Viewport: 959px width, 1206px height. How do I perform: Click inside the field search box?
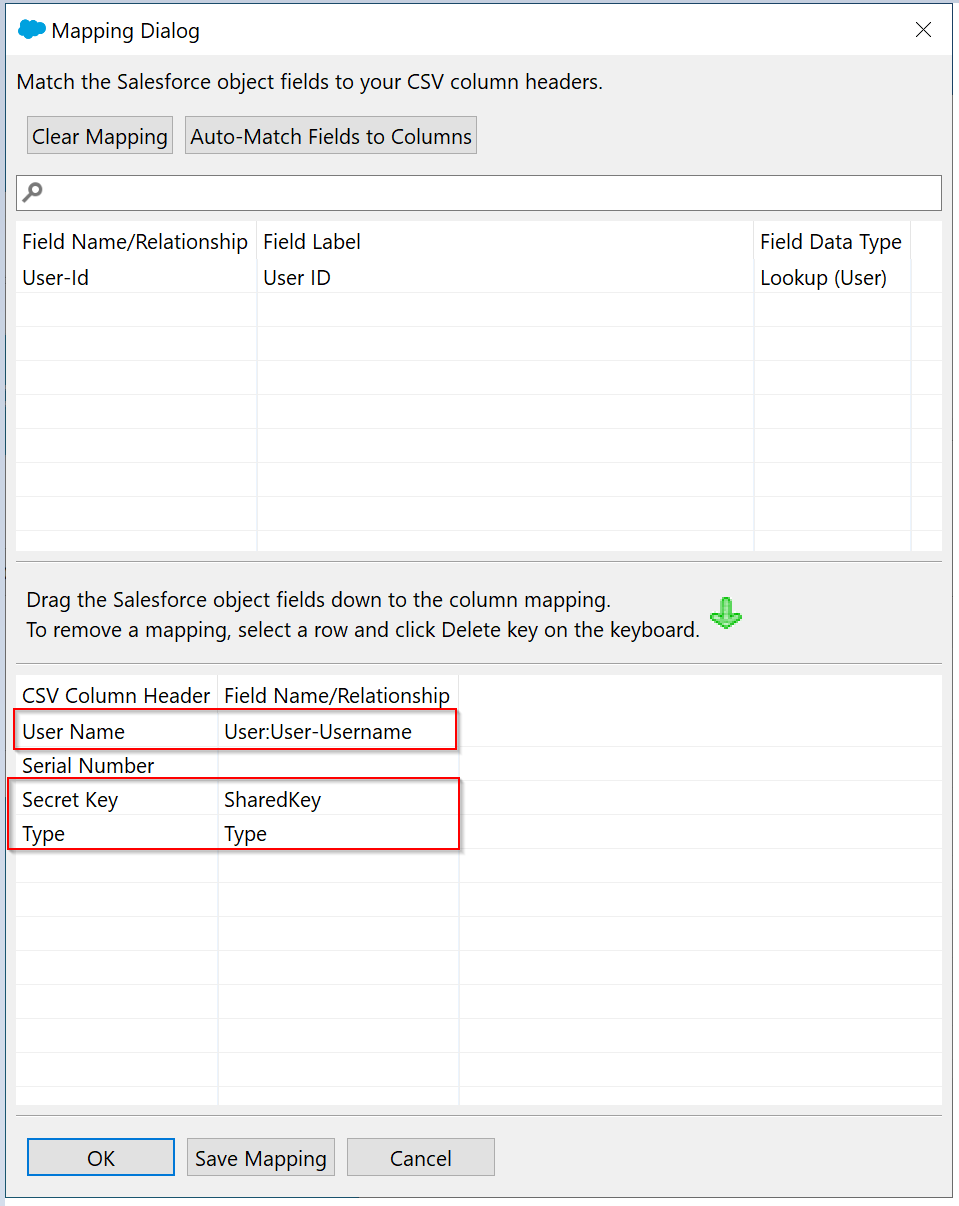click(x=490, y=193)
